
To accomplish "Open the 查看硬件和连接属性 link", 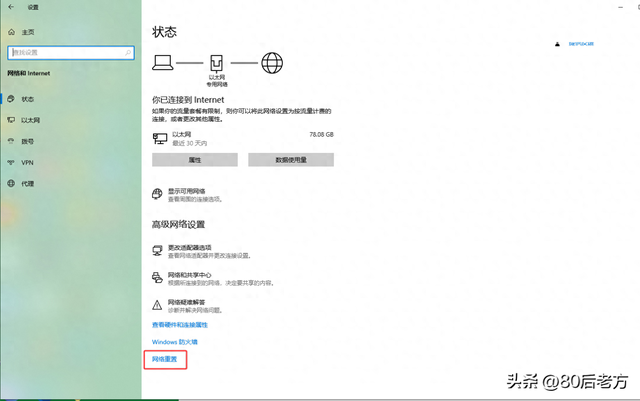I will pyautogui.click(x=180, y=325).
